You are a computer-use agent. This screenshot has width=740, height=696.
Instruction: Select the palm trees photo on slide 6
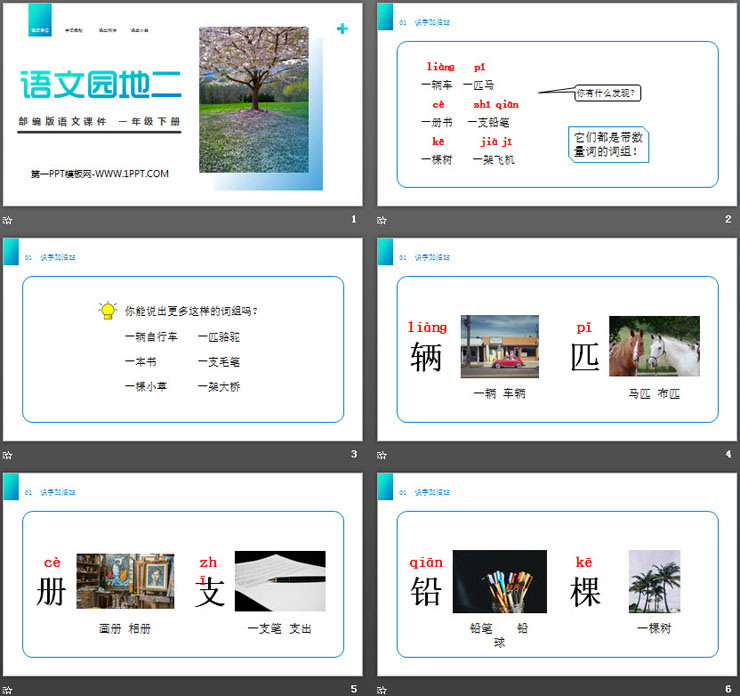coord(654,581)
